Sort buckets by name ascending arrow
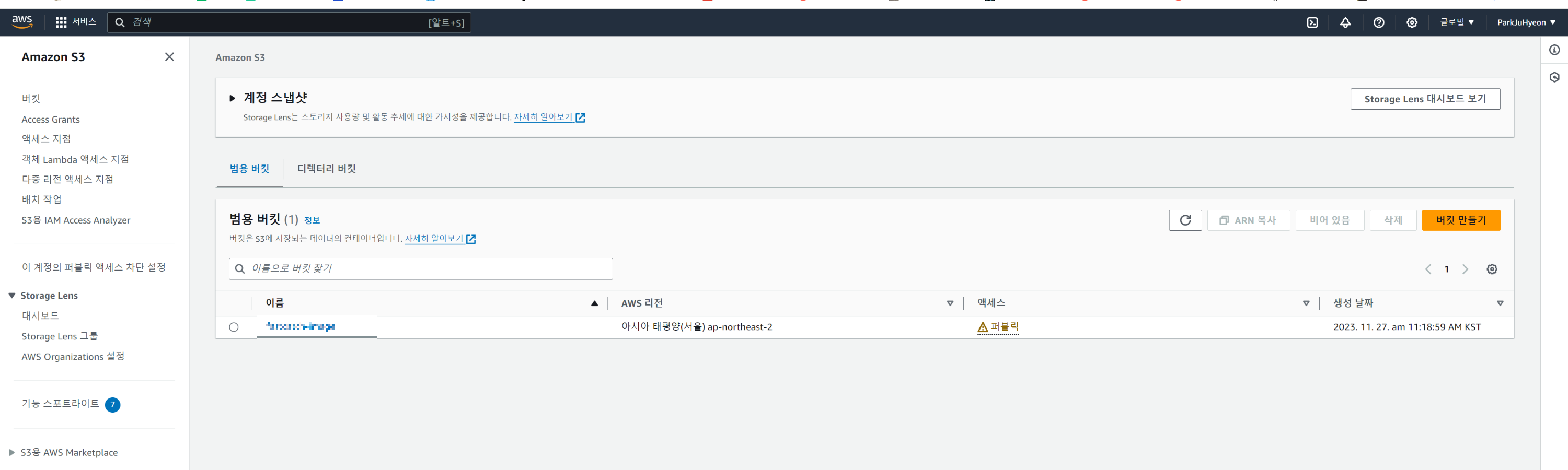This screenshot has height=470, width=1568. point(594,303)
